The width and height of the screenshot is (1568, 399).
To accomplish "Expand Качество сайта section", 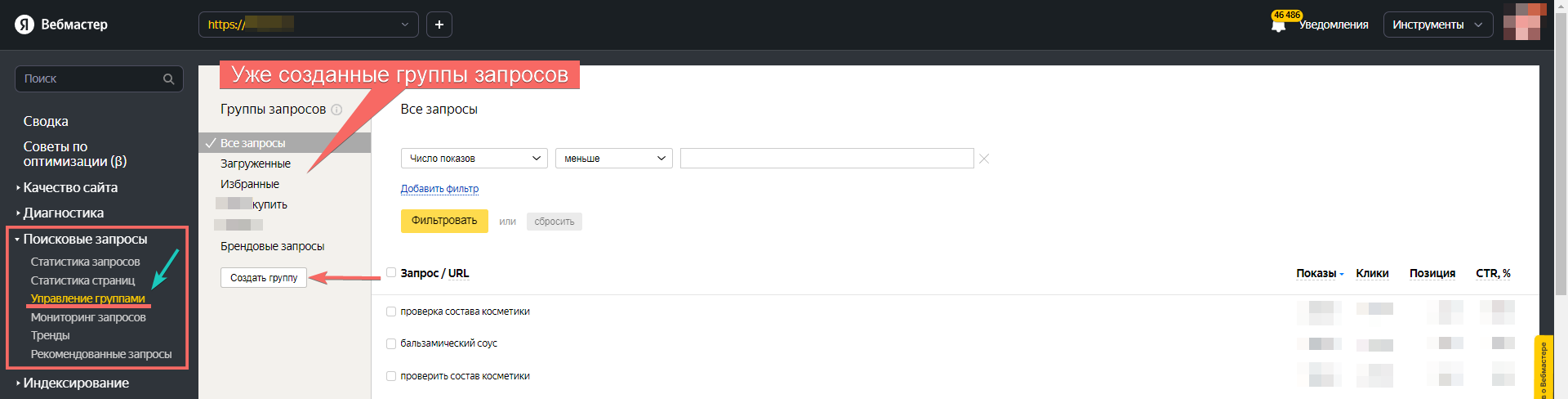I will pos(70,187).
